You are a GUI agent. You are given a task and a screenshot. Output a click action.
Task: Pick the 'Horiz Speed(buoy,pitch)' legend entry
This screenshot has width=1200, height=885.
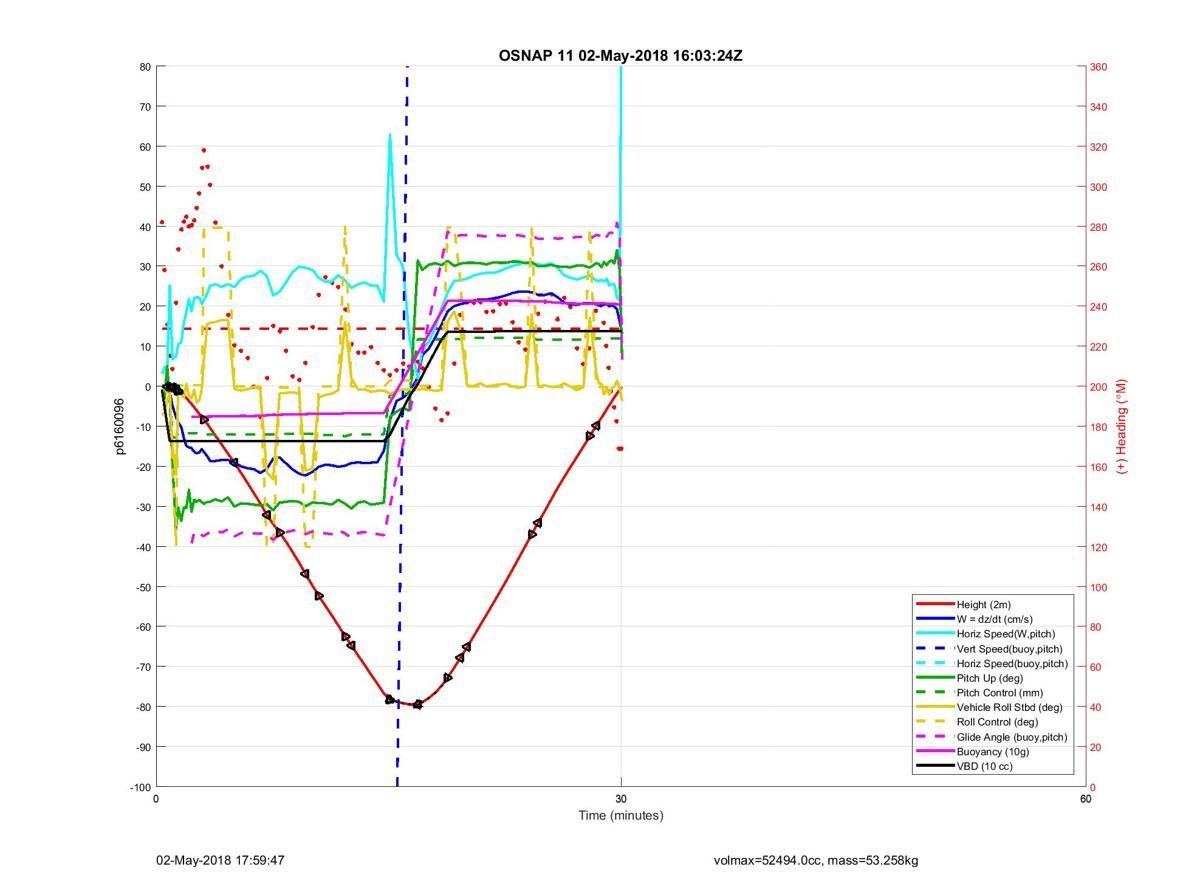[x=991, y=663]
